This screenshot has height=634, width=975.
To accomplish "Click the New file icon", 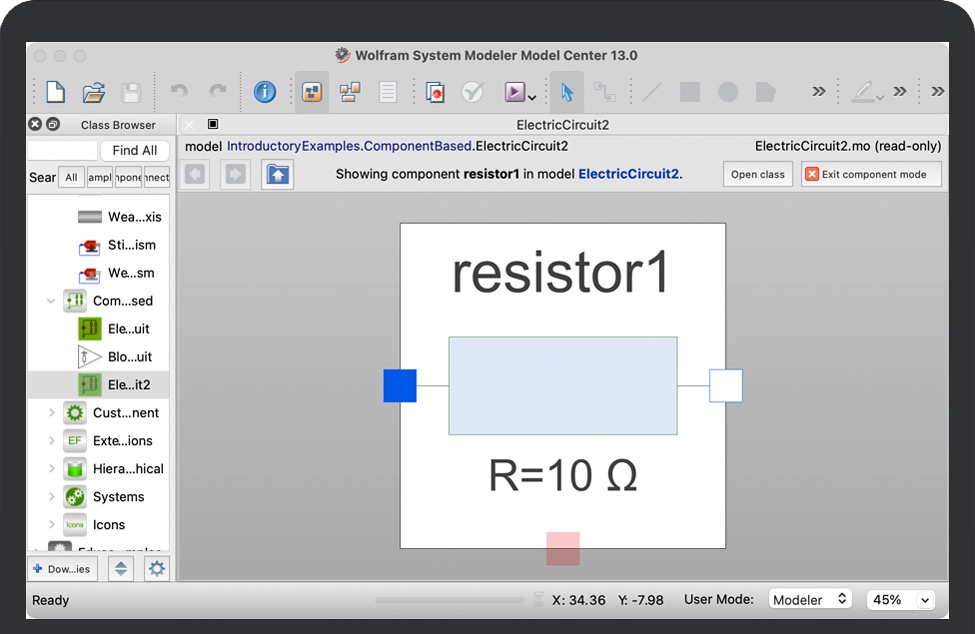I will click(56, 93).
